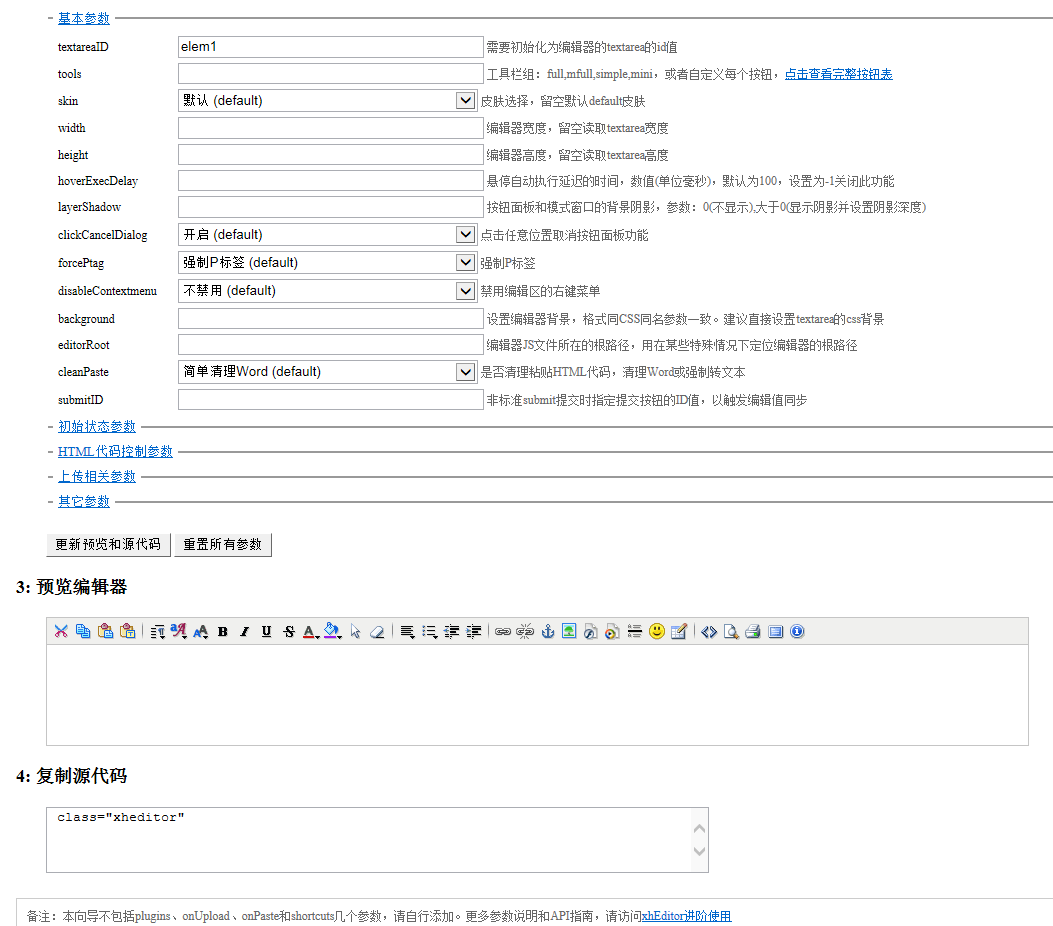The height and width of the screenshot is (926, 1053).
Task: Click the 重置所有参数 button
Action: 223,544
